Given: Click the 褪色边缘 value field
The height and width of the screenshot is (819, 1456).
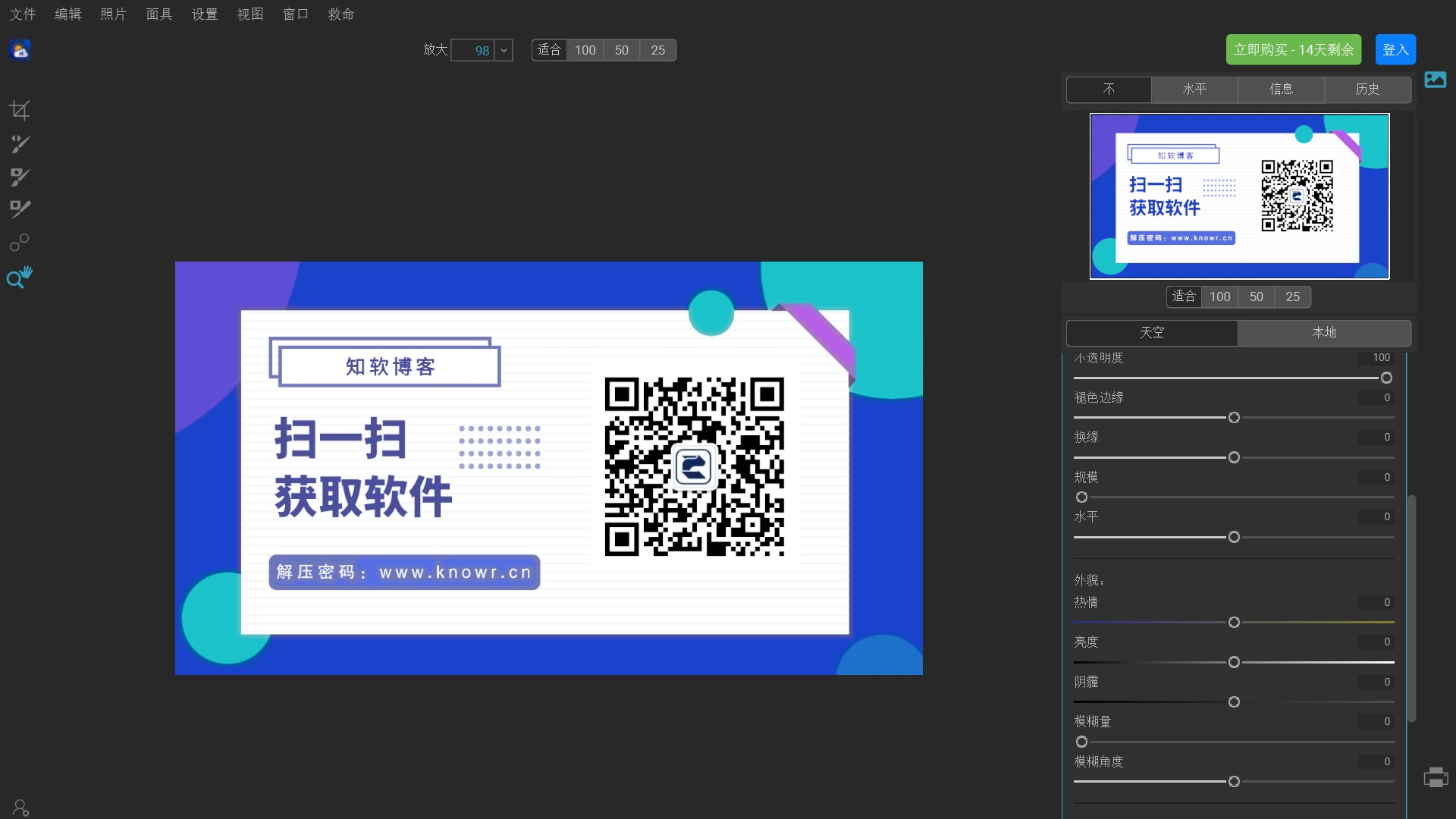Looking at the screenshot, I should coord(1376,398).
